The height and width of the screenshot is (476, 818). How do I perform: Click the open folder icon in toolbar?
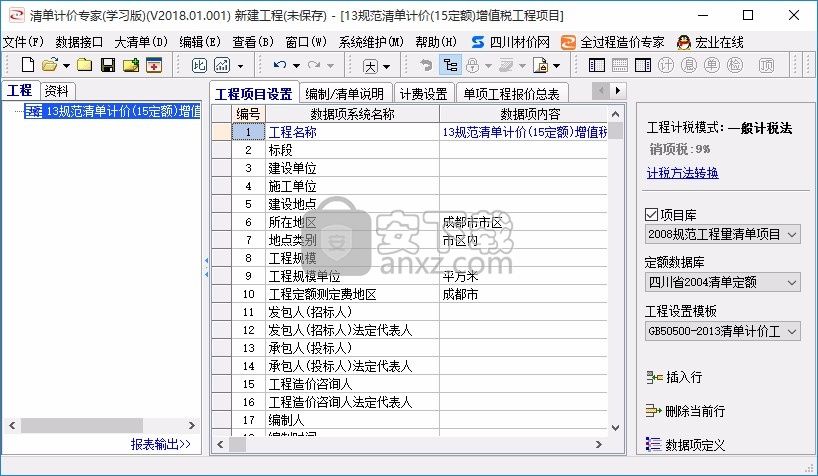click(50, 65)
